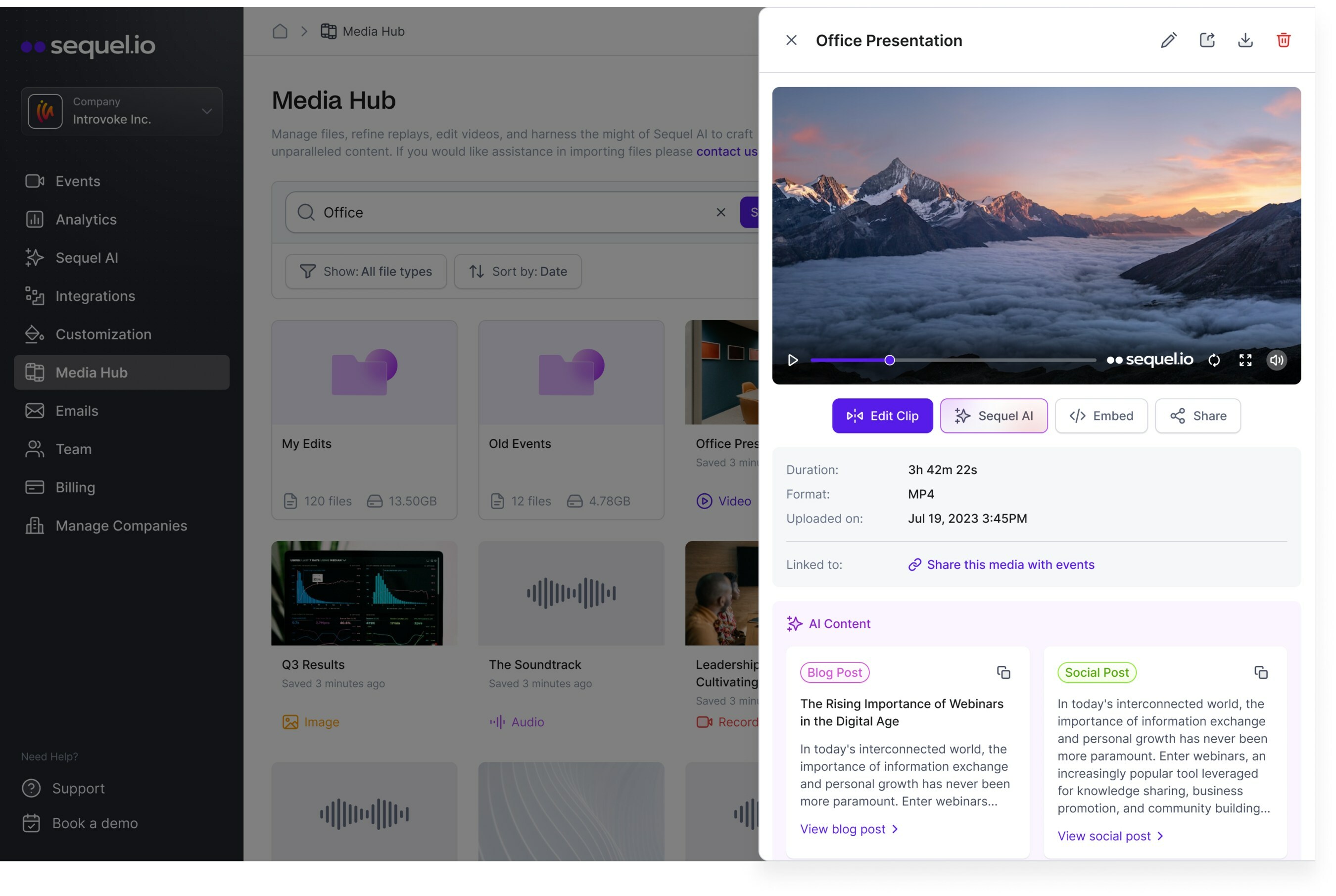
Task: Delete media with the red trash icon
Action: coord(1284,40)
